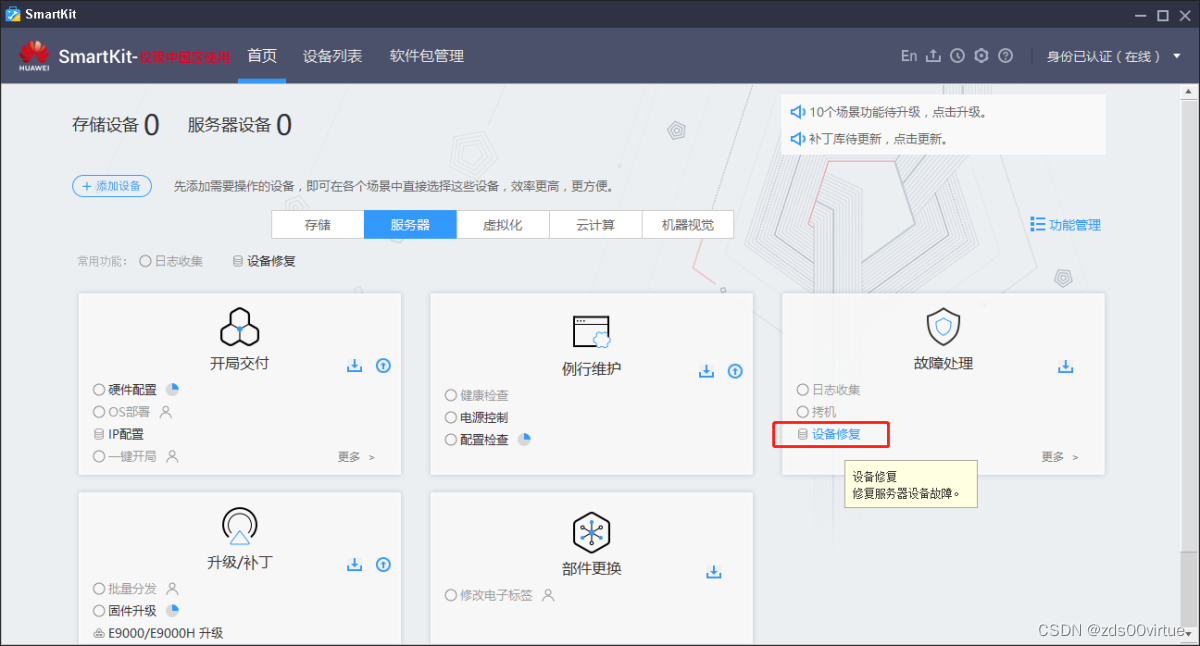Click 10个场景功能待升级 upgrade notice
Viewport: 1200px width, 646px height.
point(890,112)
